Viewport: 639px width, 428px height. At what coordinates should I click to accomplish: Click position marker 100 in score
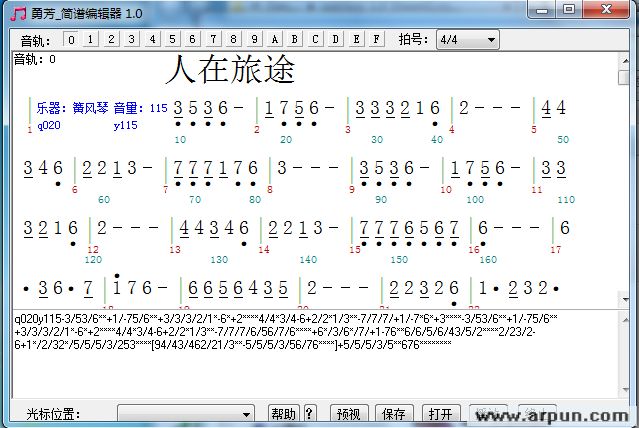(475, 199)
